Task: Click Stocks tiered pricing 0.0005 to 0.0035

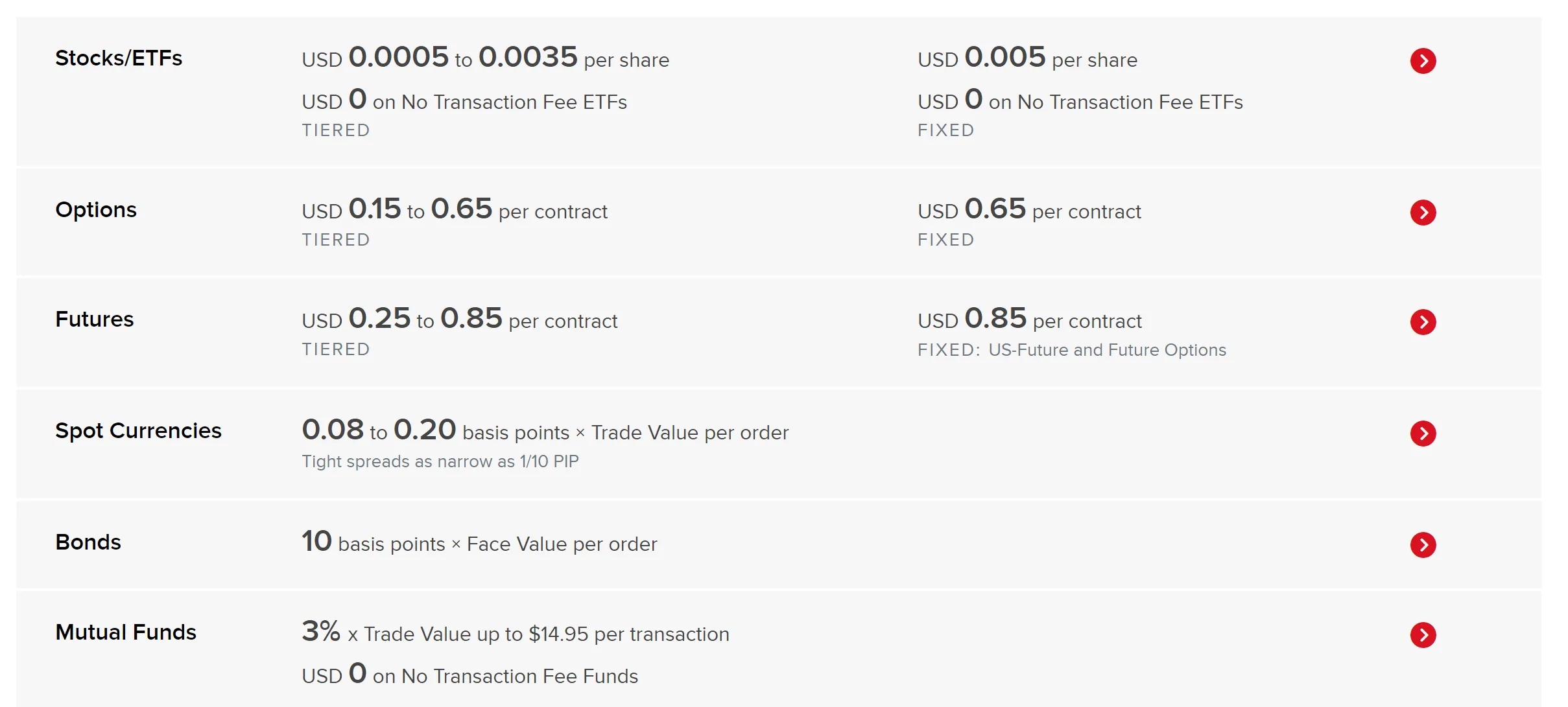Action: 485,58
